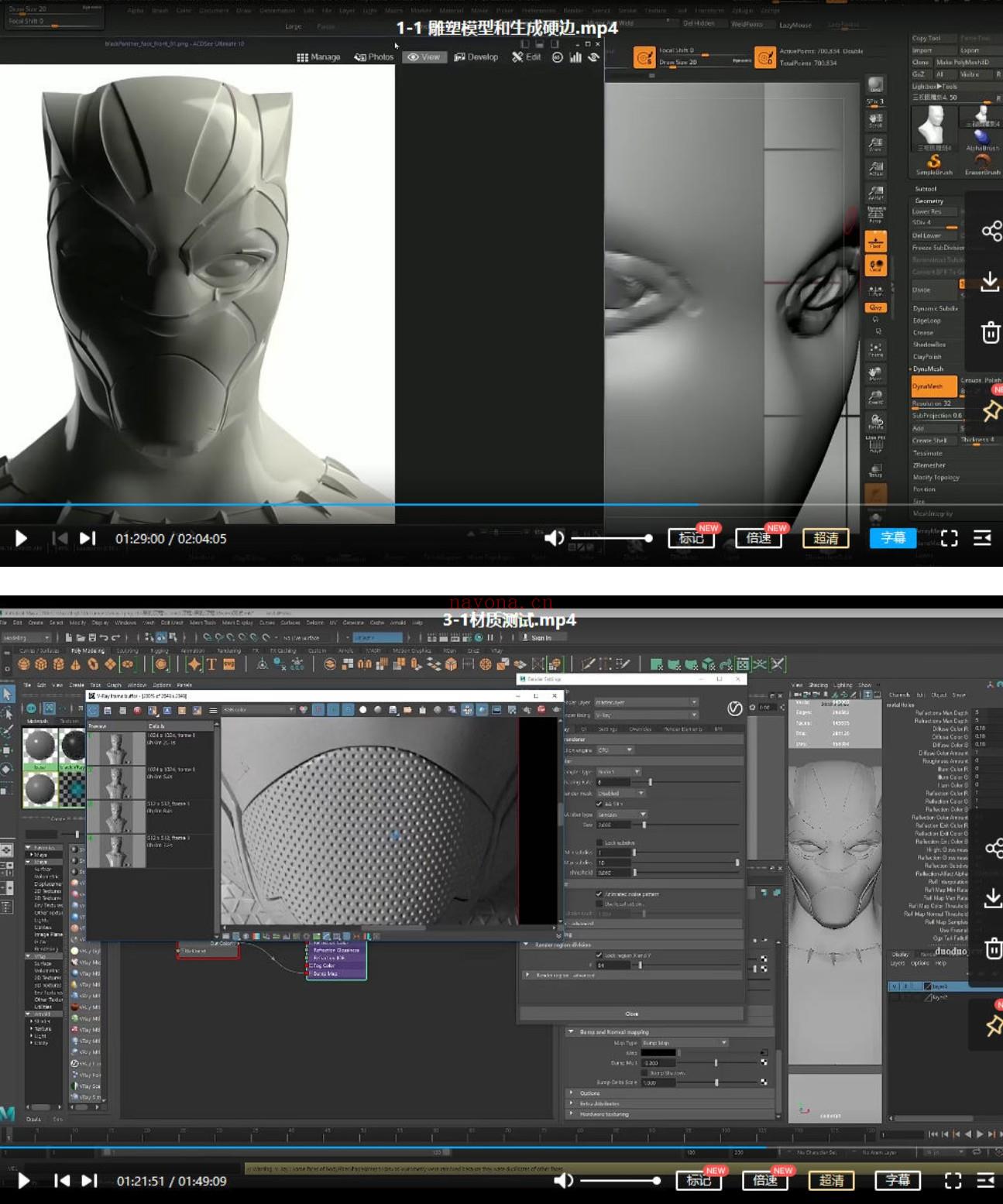Click trash delete icon beside 1-1 video
The width and height of the screenshot is (1003, 1204).
point(991,332)
